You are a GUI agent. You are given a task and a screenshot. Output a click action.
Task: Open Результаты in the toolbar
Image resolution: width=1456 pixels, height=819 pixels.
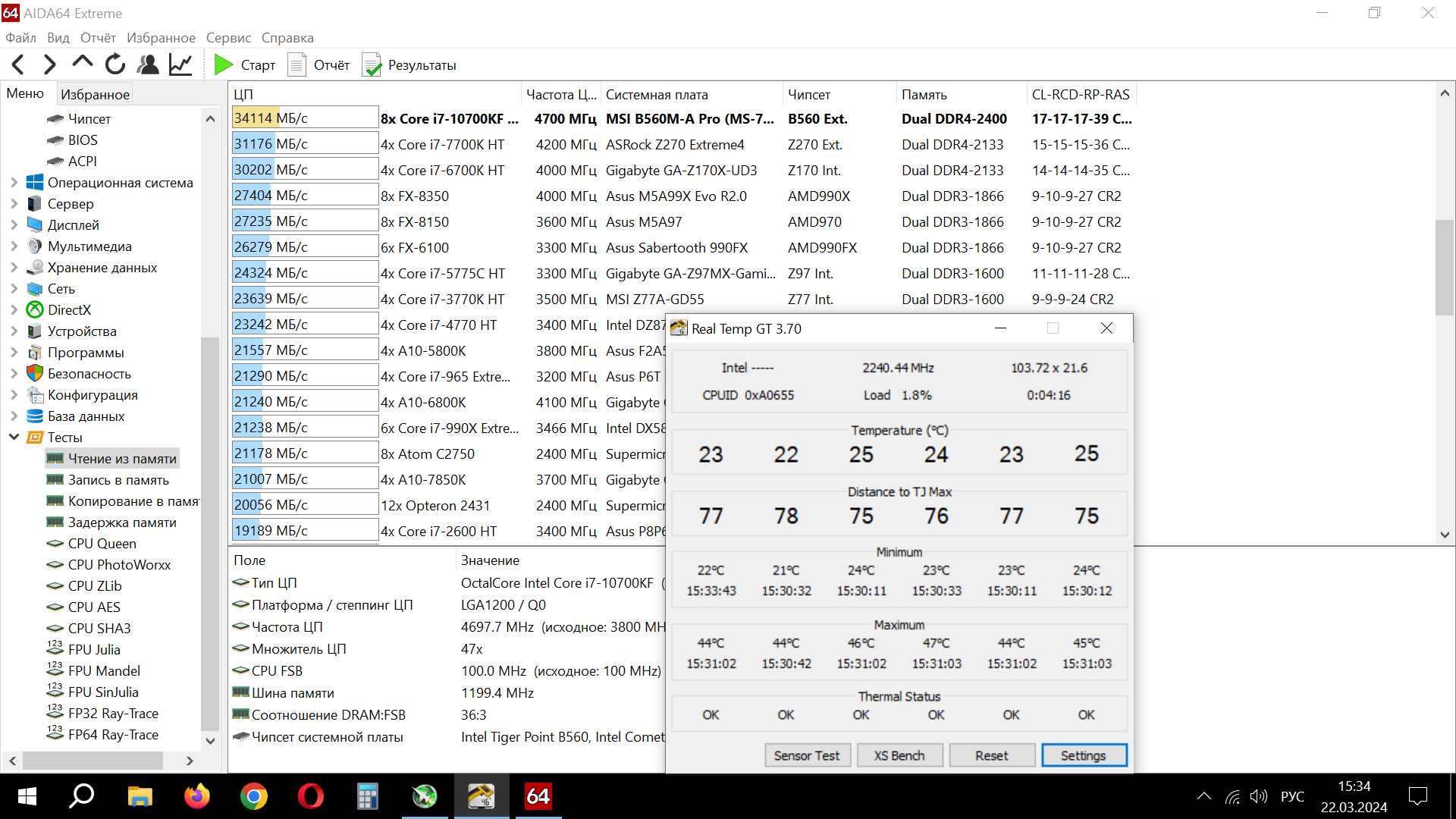pyautogui.click(x=409, y=65)
